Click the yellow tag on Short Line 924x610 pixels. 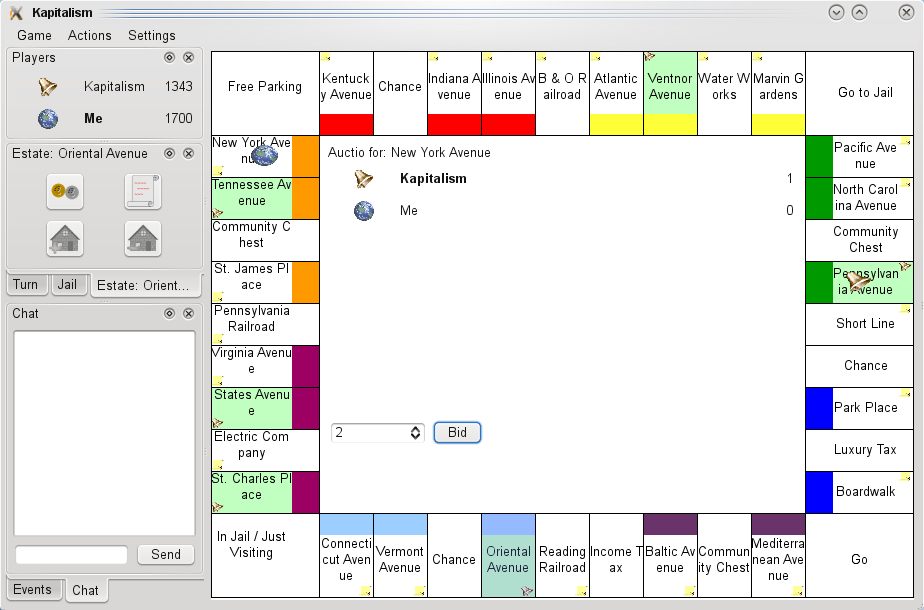[x=906, y=309]
